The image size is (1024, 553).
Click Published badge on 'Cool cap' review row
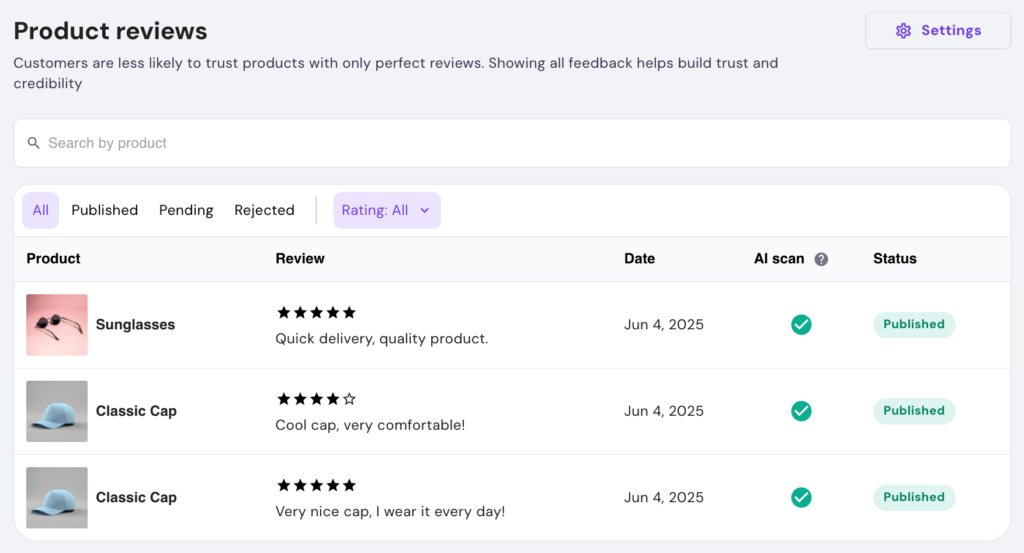click(913, 411)
